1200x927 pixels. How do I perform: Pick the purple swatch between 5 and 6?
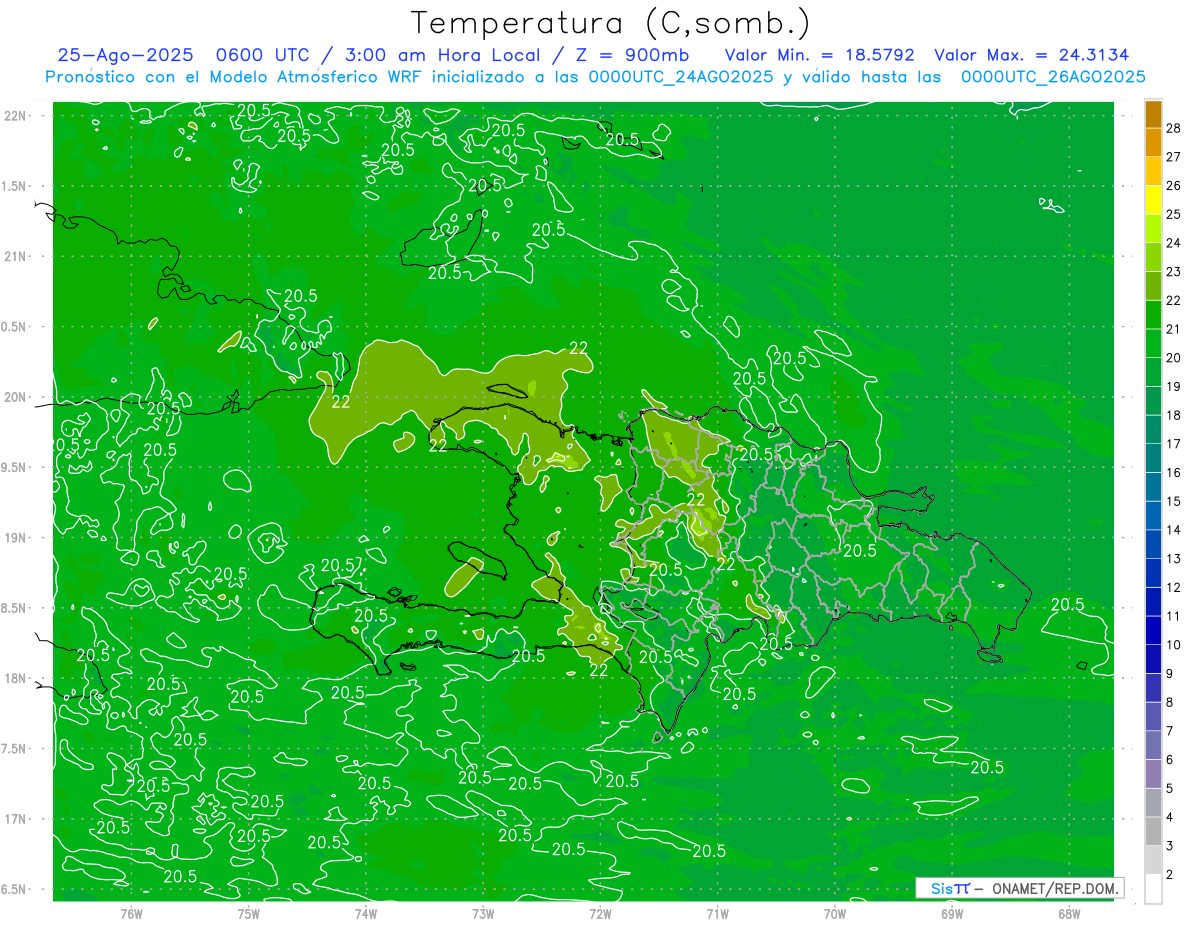[1153, 774]
